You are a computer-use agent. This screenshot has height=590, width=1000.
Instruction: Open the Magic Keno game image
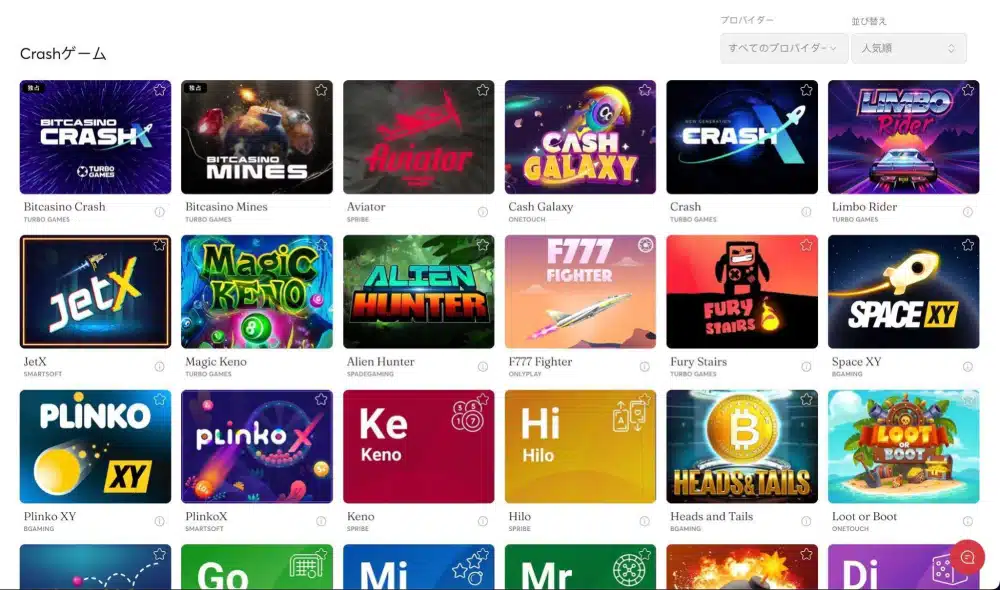(256, 291)
